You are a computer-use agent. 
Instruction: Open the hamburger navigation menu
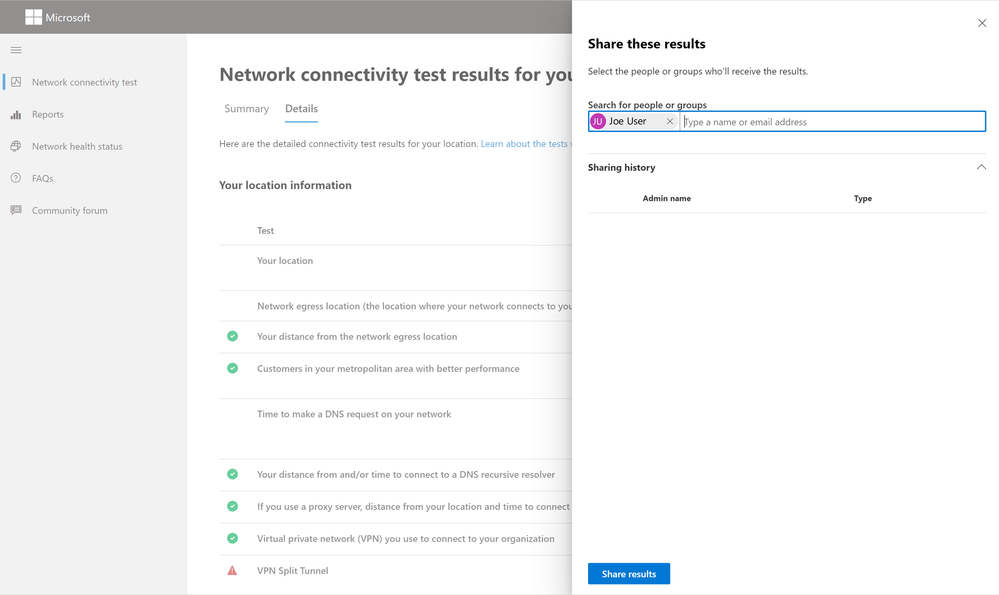click(x=16, y=50)
